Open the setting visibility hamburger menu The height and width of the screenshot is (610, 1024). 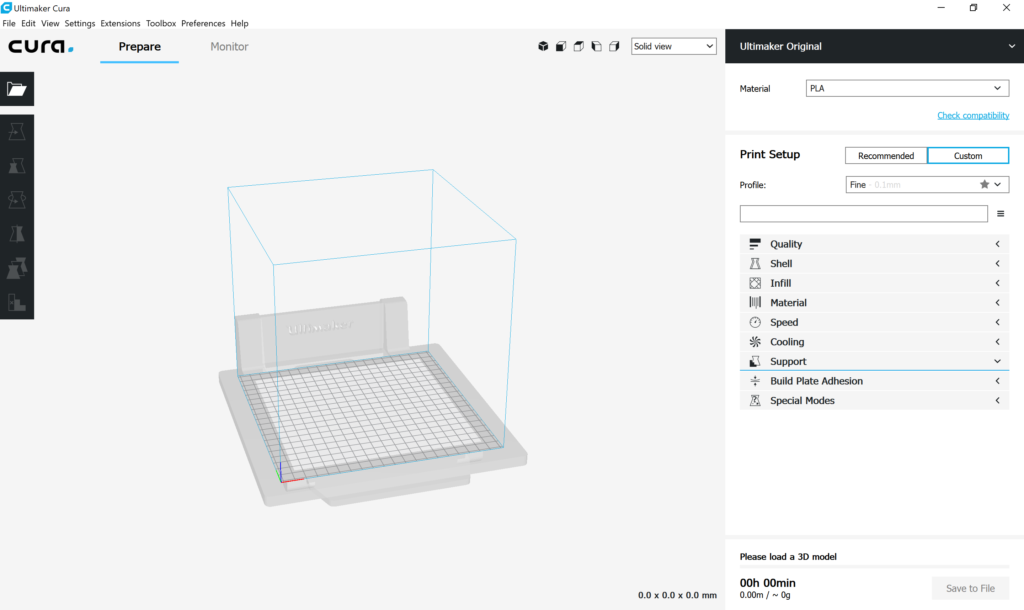coord(1001,213)
